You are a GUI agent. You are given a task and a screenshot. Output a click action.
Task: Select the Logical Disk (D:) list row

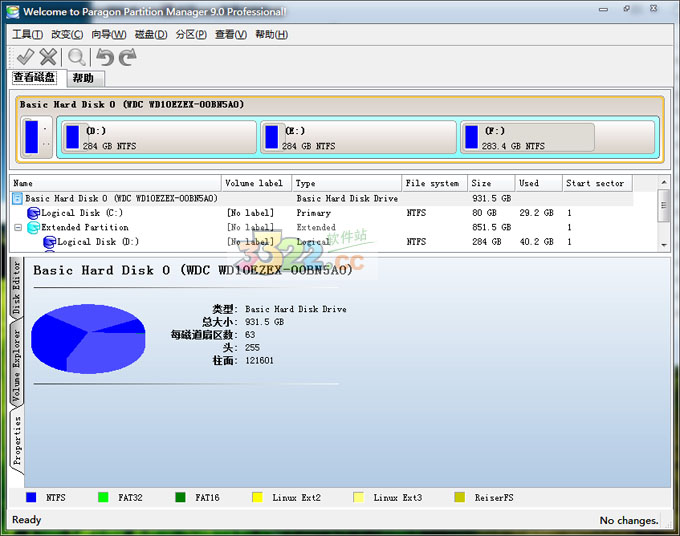(x=322, y=242)
